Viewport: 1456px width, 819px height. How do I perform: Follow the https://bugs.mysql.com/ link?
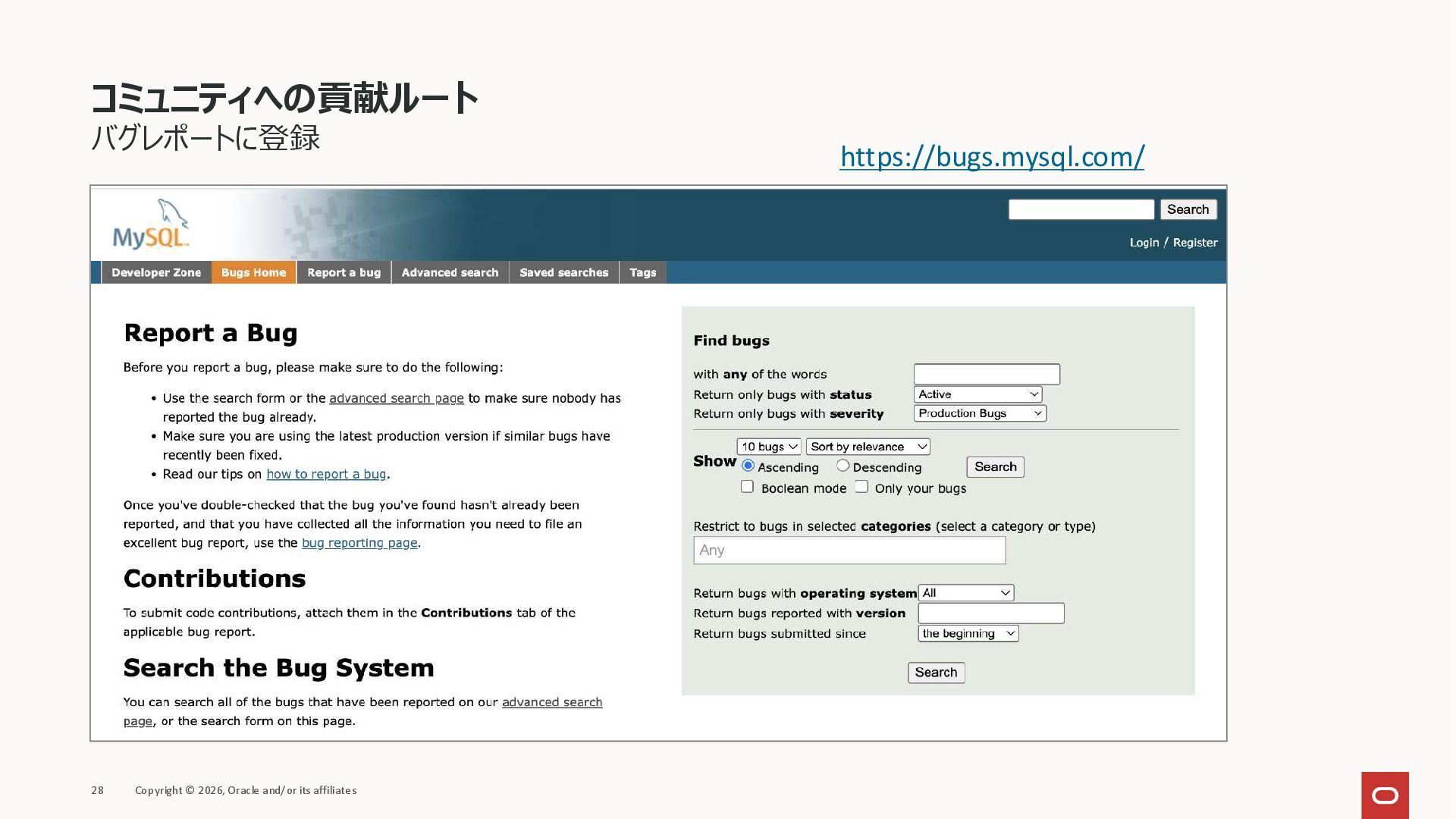click(992, 157)
